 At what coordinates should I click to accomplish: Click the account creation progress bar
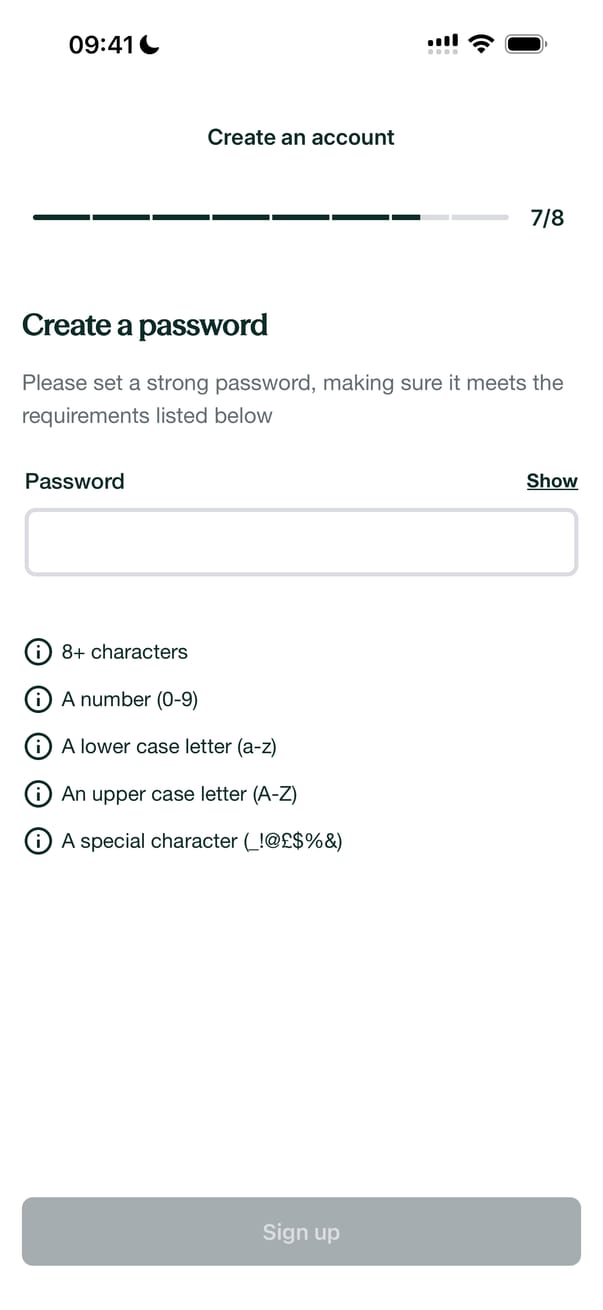coord(270,217)
